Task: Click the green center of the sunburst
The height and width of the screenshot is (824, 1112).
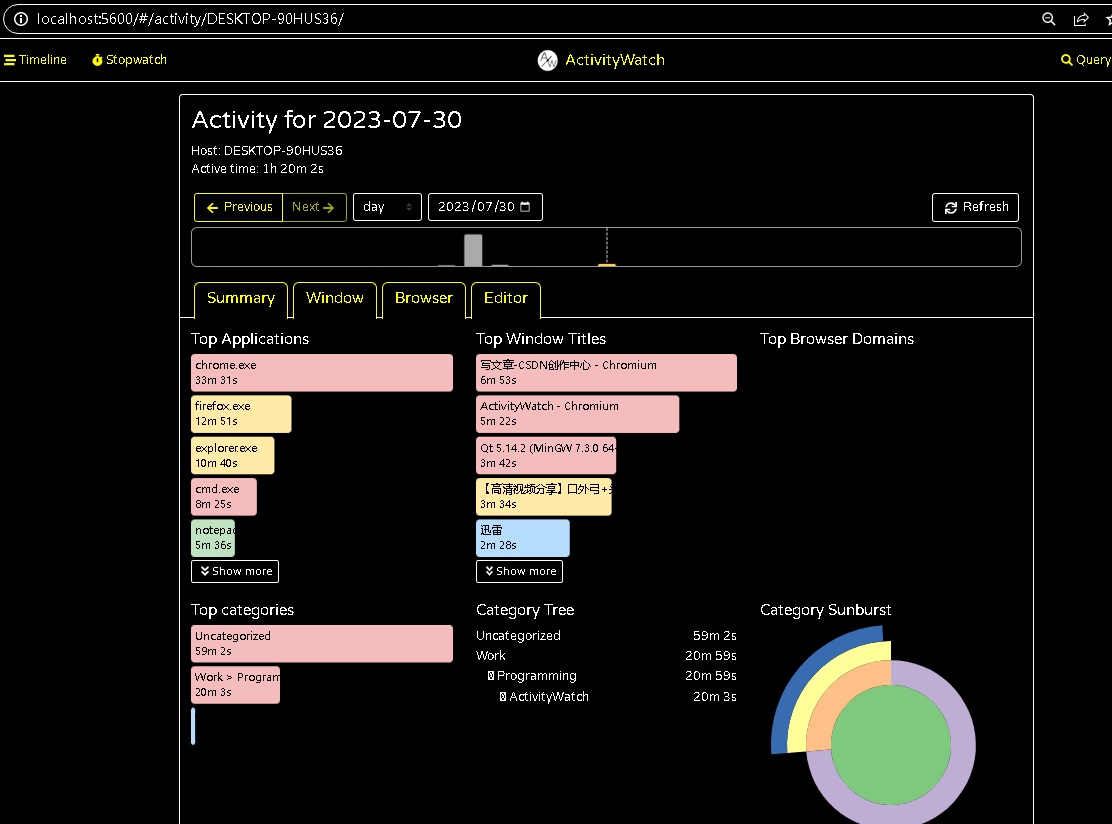Action: [x=891, y=745]
